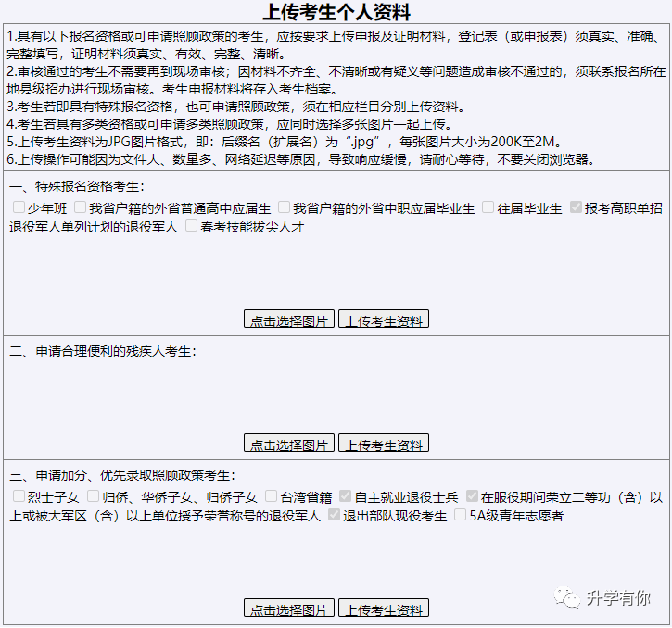Image resolution: width=672 pixels, height=628 pixels.
Task: Click the 二、申请合理便利的残疾人考生 heading
Action: click(103, 352)
